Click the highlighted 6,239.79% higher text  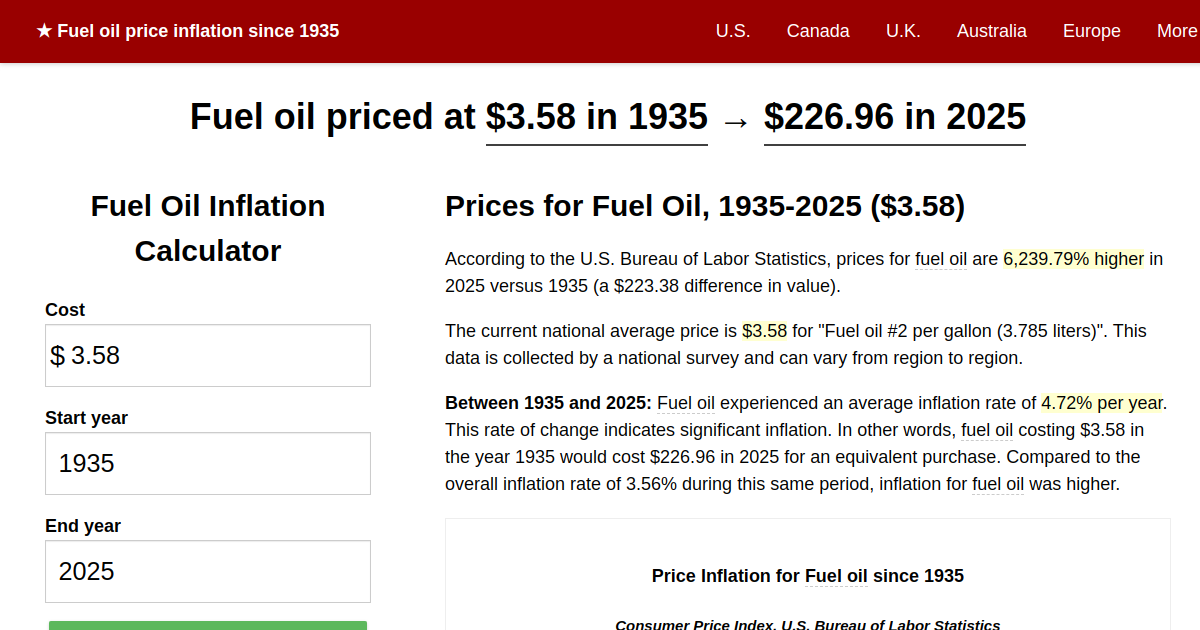tap(1073, 258)
